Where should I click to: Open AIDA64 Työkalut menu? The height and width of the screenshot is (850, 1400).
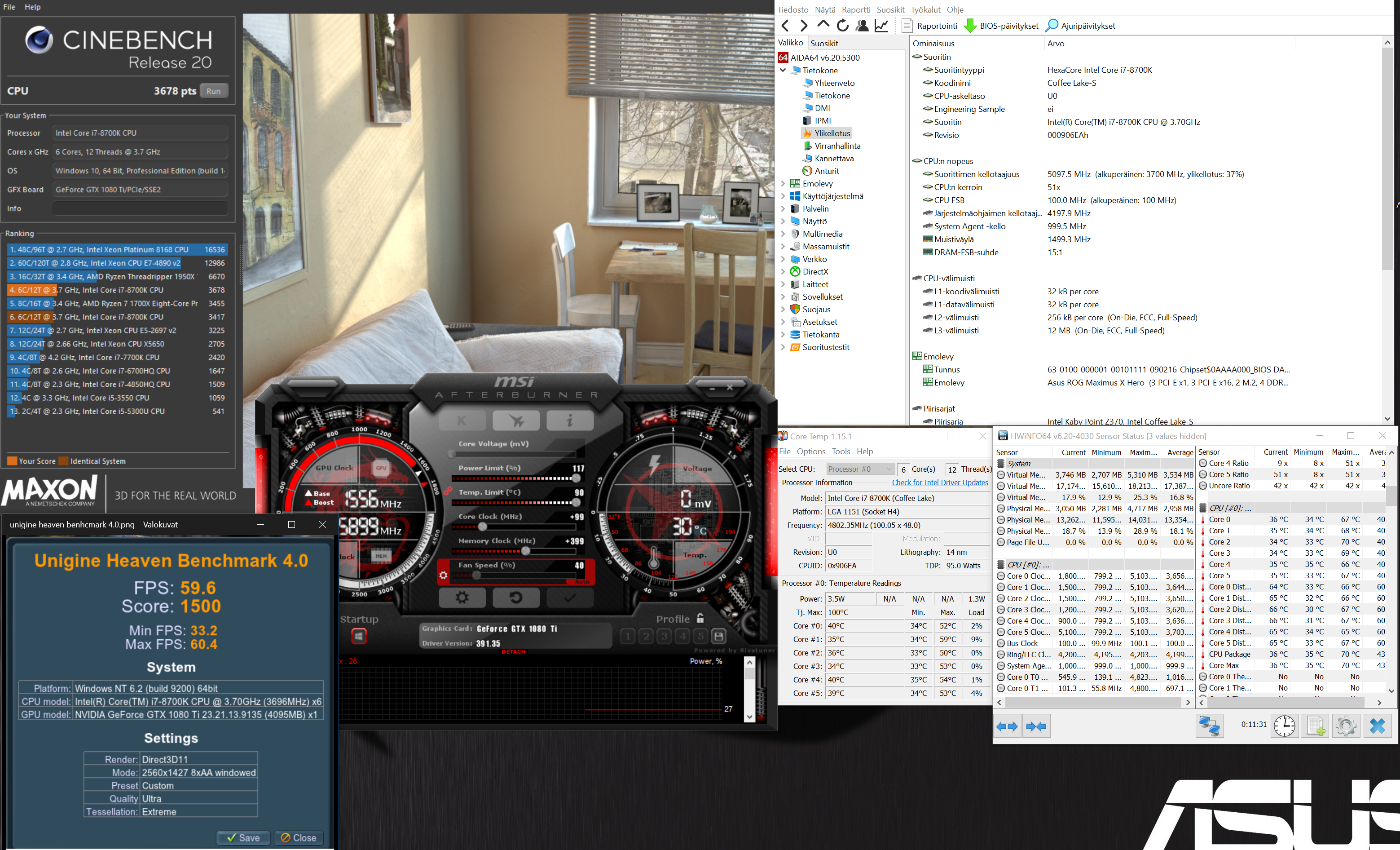[925, 10]
